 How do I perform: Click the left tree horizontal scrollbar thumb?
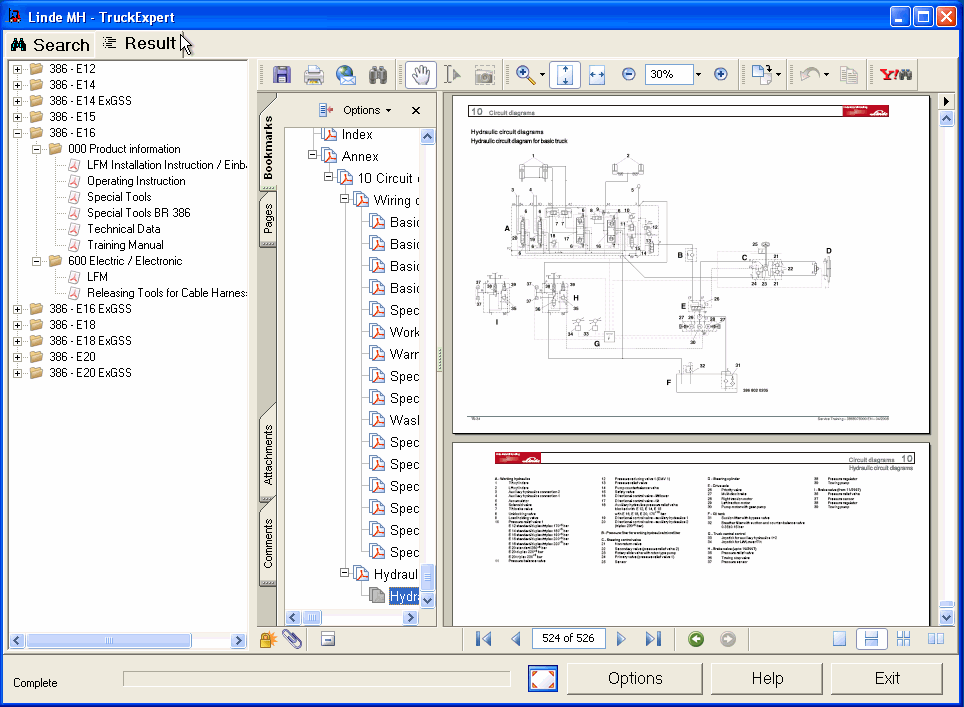coord(109,641)
